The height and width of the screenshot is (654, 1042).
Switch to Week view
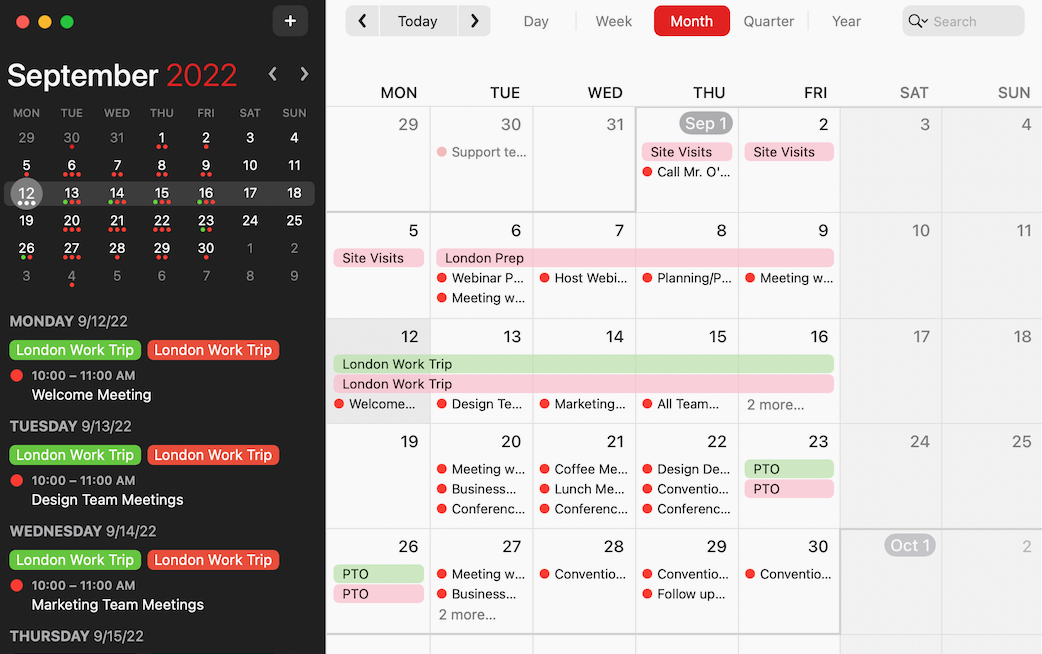tap(613, 21)
